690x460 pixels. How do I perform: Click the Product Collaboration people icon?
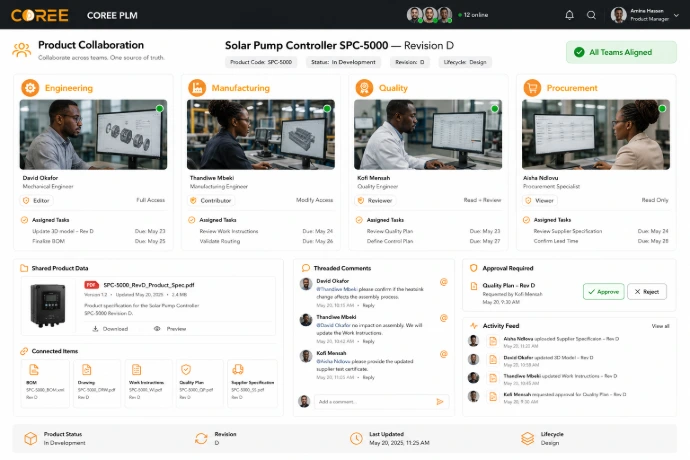pyautogui.click(x=22, y=50)
